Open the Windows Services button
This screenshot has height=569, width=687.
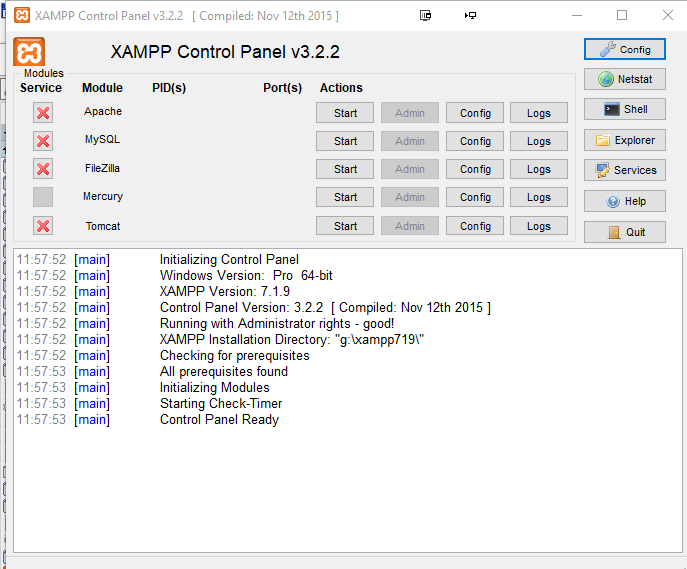[625, 170]
